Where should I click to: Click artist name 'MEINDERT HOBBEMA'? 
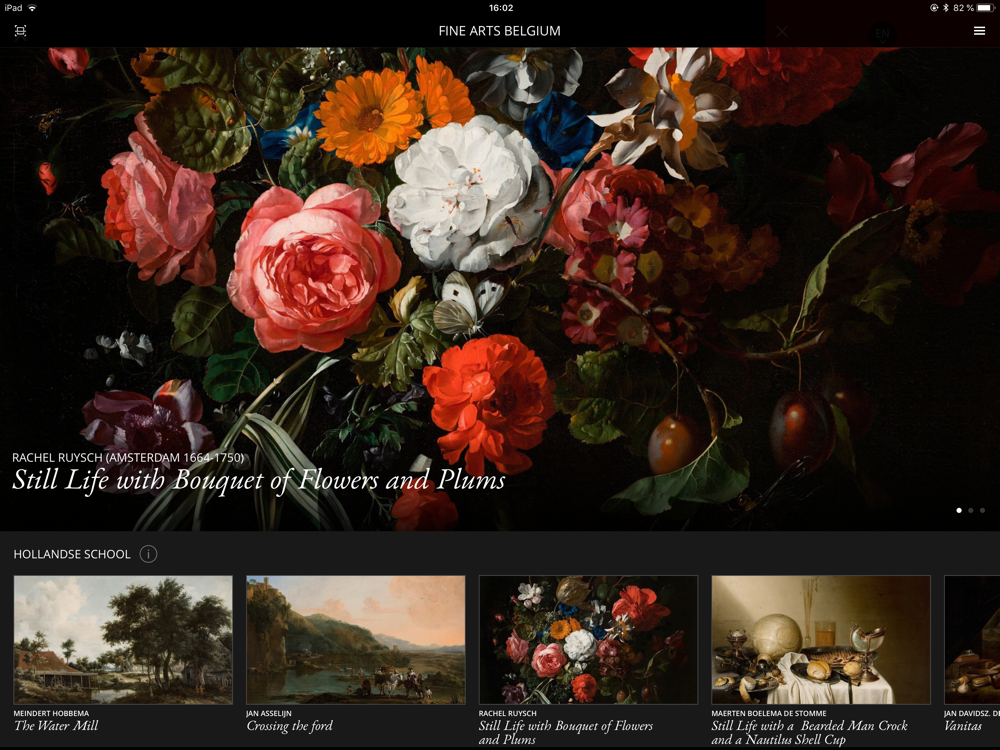pyautogui.click(x=52, y=713)
